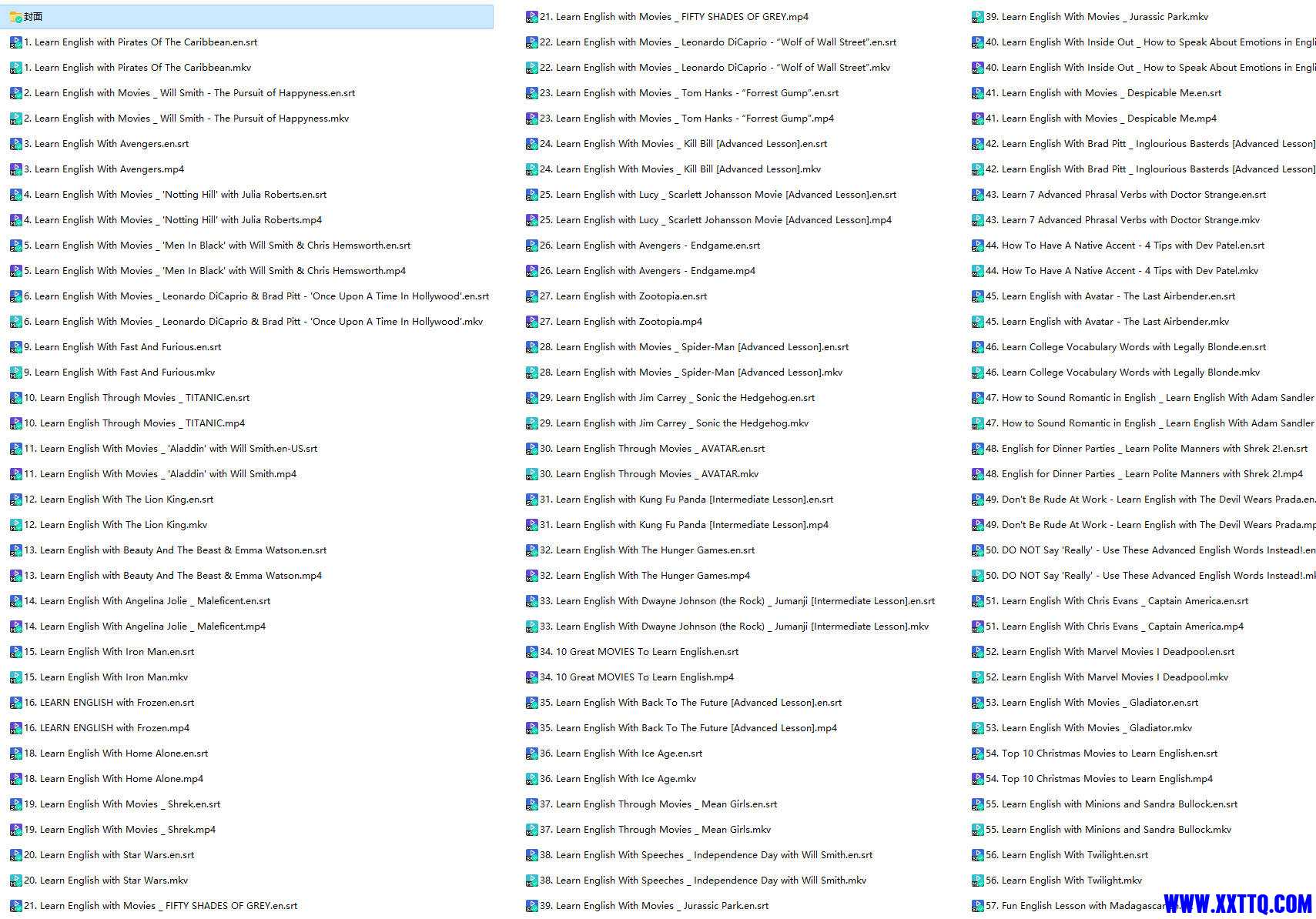The image size is (1316, 919).
Task: Select 29. Jim Carrey _ Sonic the Hedgehog.mkv
Action: coord(675,423)
